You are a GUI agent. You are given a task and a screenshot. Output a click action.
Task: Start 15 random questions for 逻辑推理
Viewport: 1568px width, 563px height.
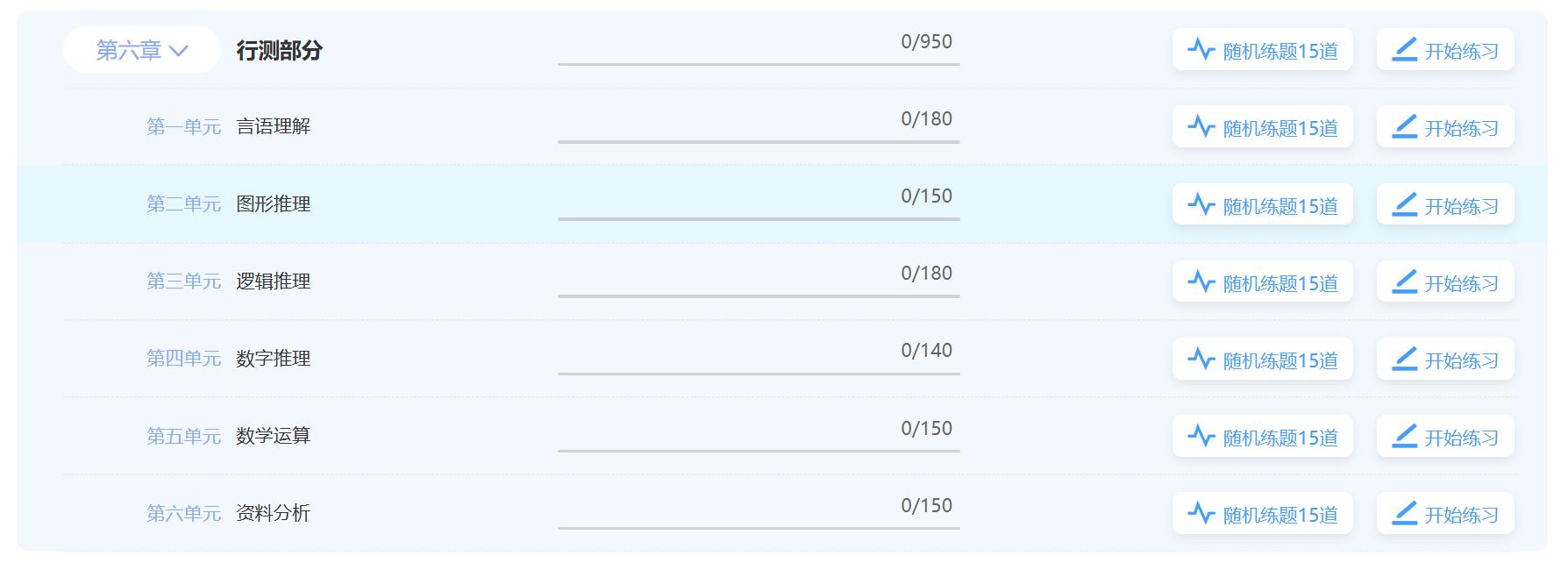click(1263, 281)
